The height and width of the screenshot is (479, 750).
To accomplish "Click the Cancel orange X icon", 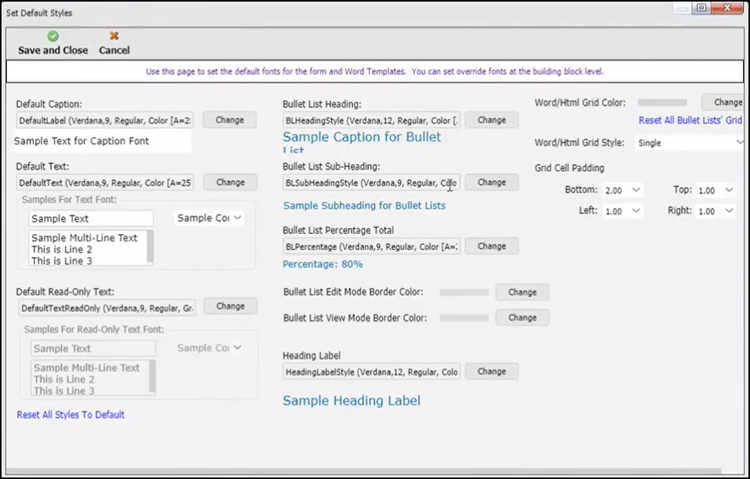I will [x=114, y=36].
